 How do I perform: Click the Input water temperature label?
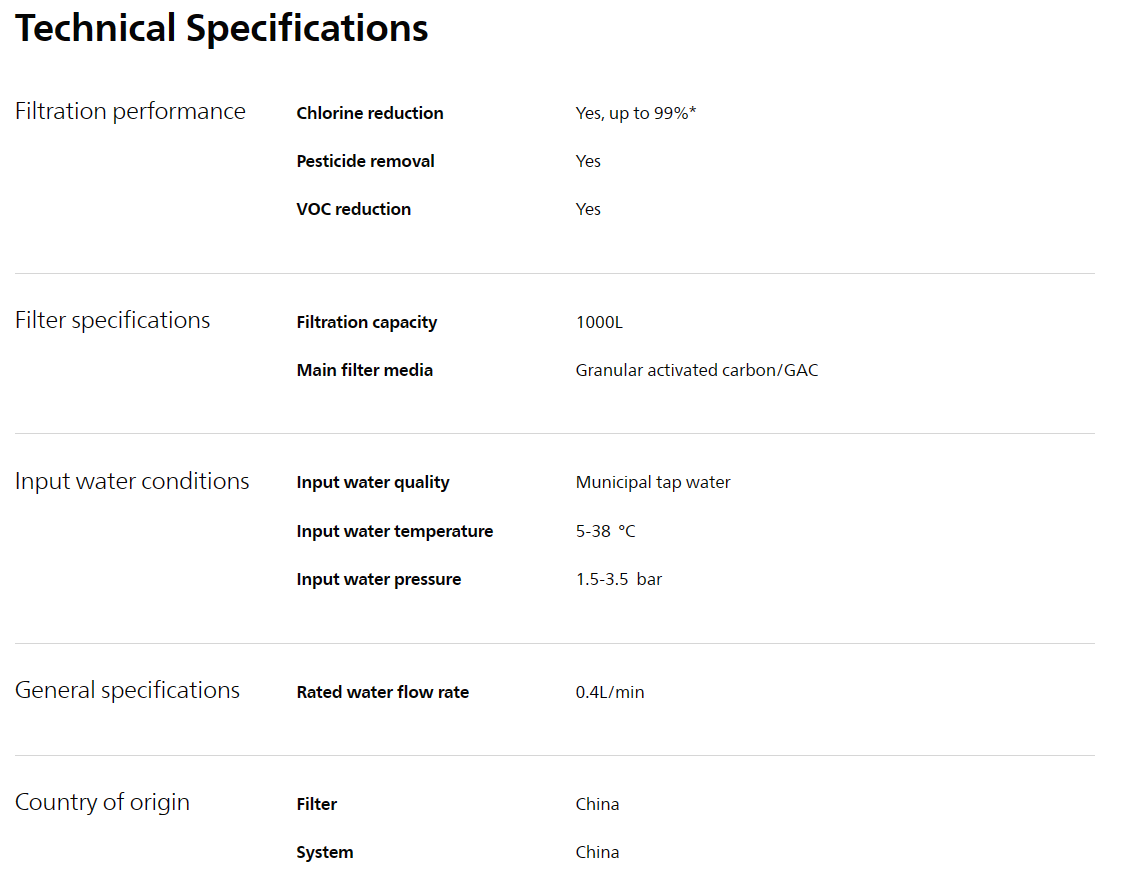click(395, 531)
